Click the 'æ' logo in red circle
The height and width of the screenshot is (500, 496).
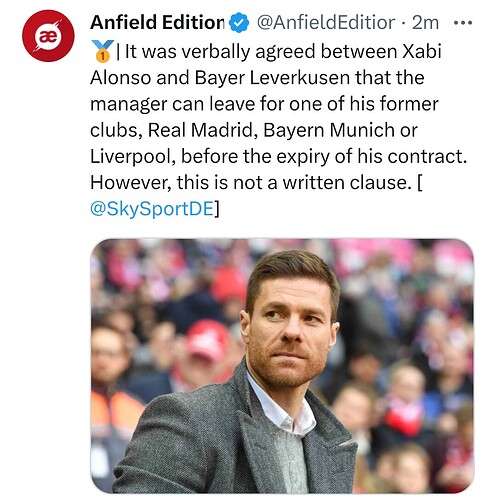48,36
